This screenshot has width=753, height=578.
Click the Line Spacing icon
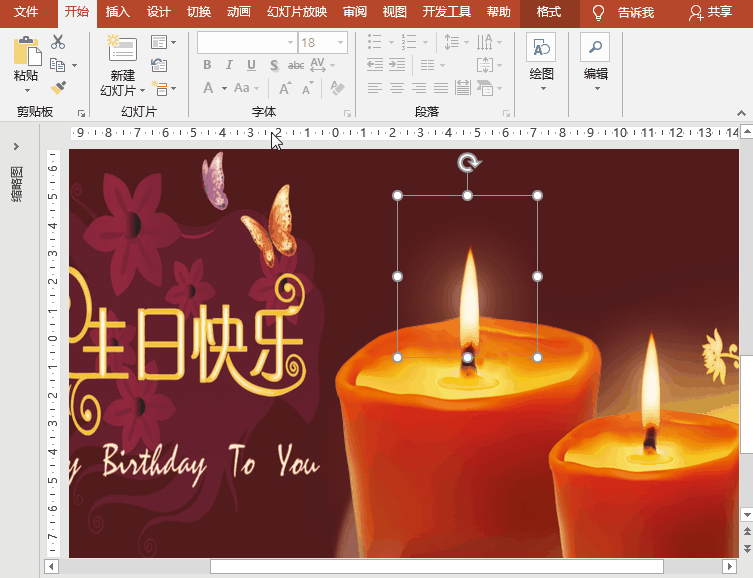[x=451, y=42]
